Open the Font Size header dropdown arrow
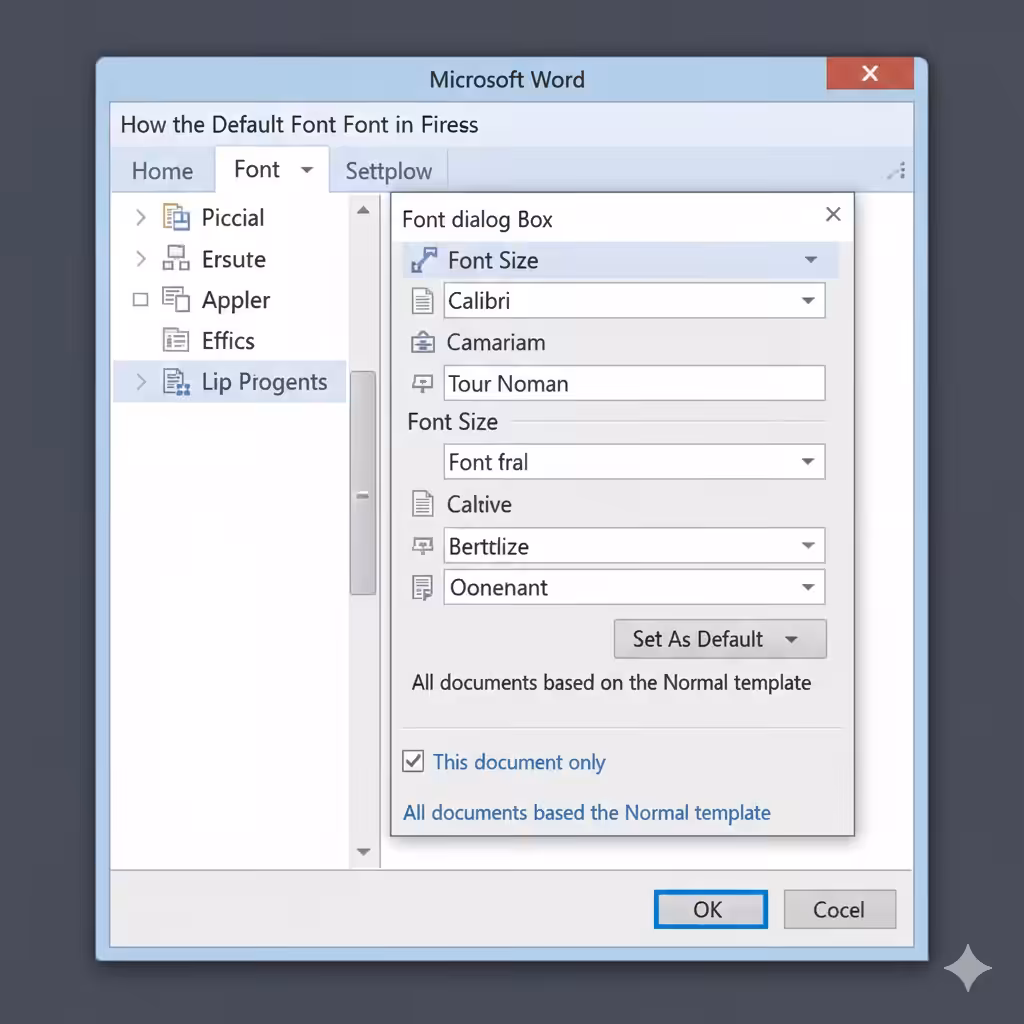Image resolution: width=1024 pixels, height=1024 pixels. (811, 260)
